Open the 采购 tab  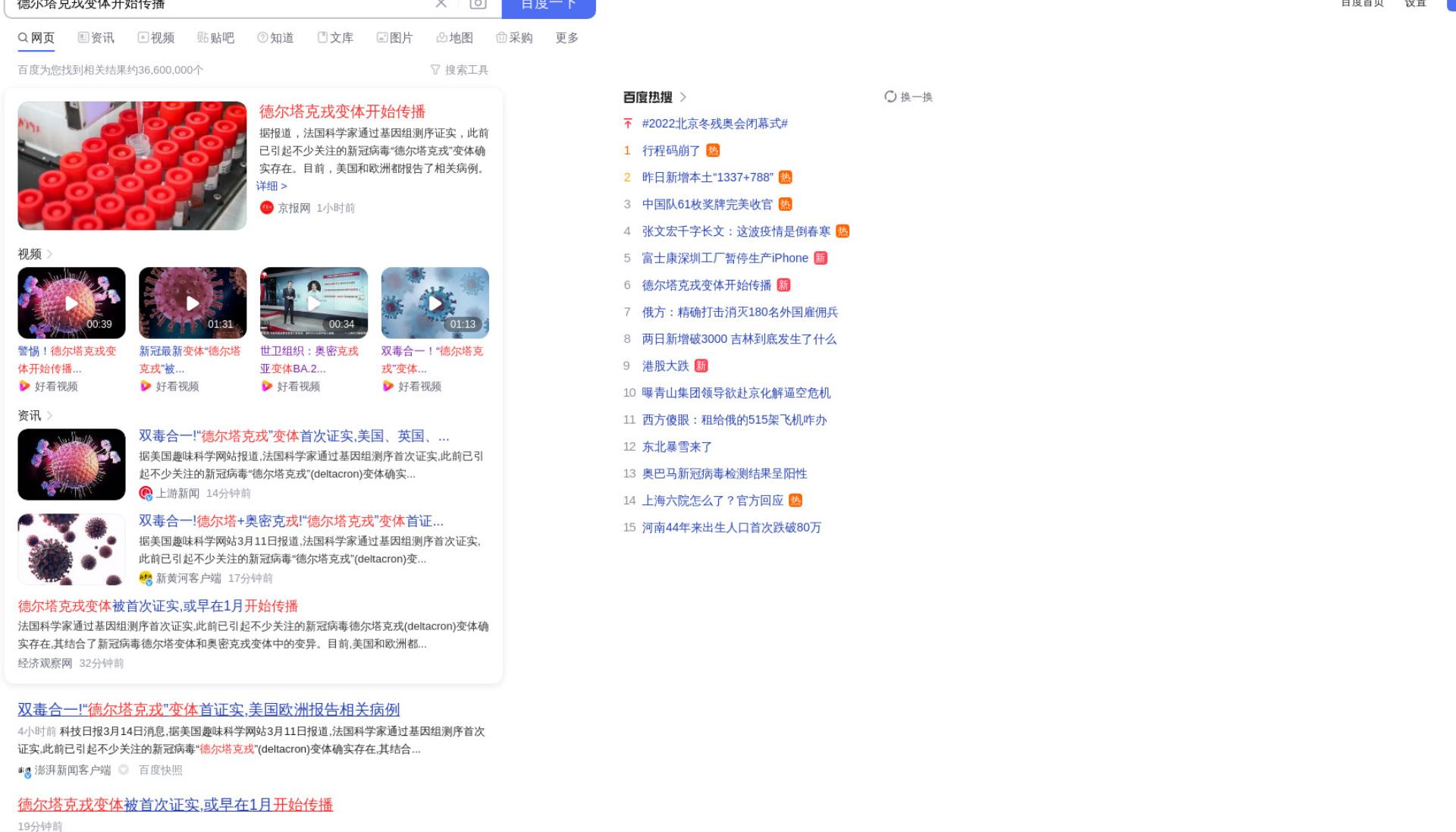pos(515,38)
